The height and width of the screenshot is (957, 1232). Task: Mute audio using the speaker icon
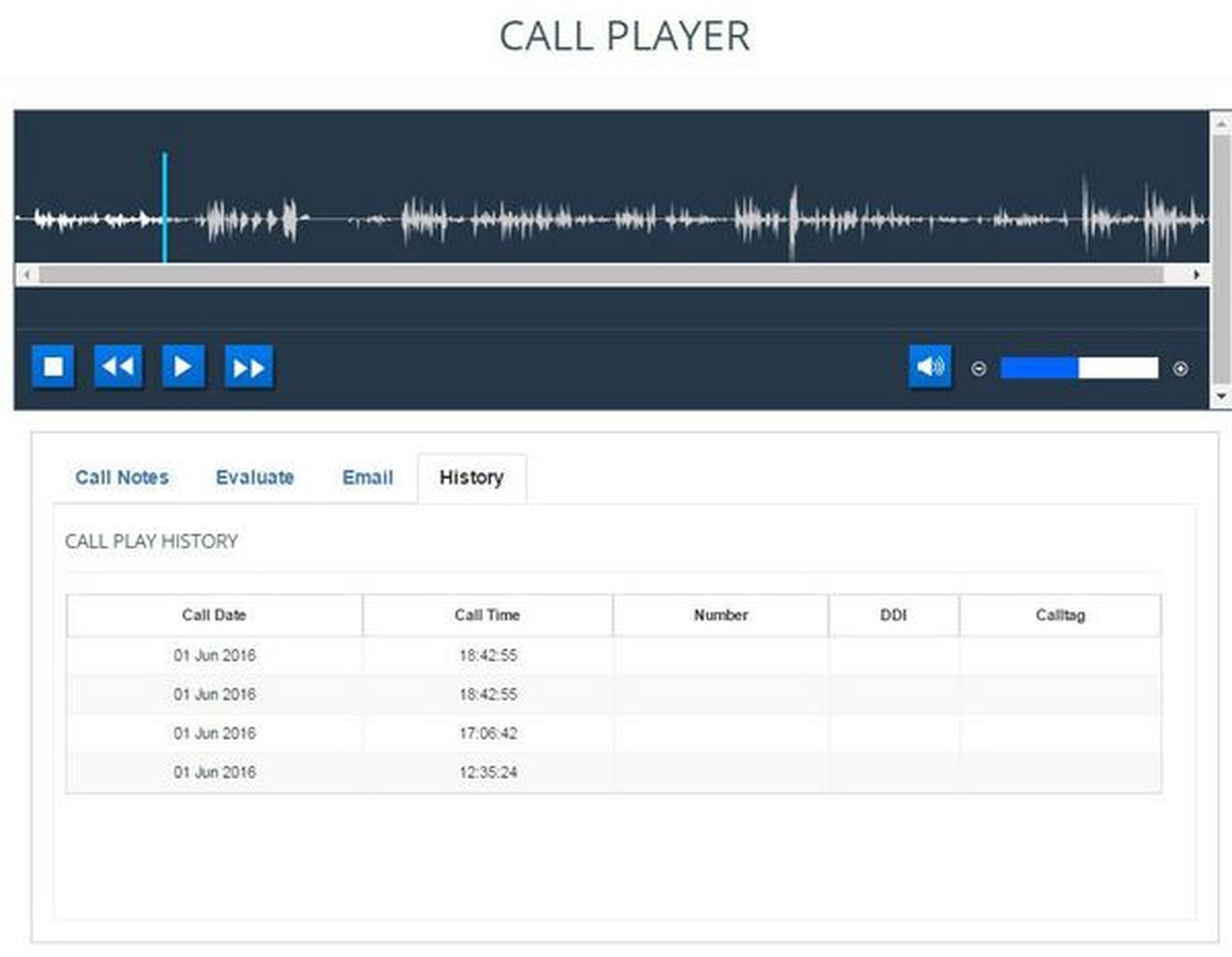(x=930, y=367)
